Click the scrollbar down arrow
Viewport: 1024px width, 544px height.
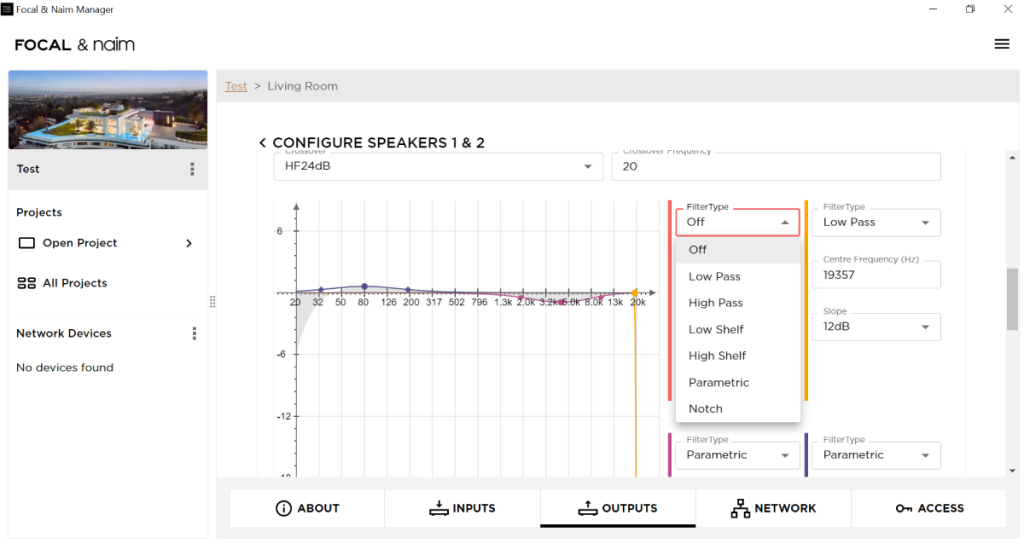1012,471
